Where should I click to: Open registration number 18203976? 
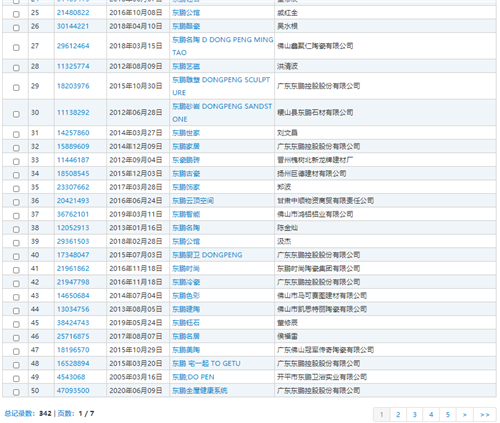point(73,86)
